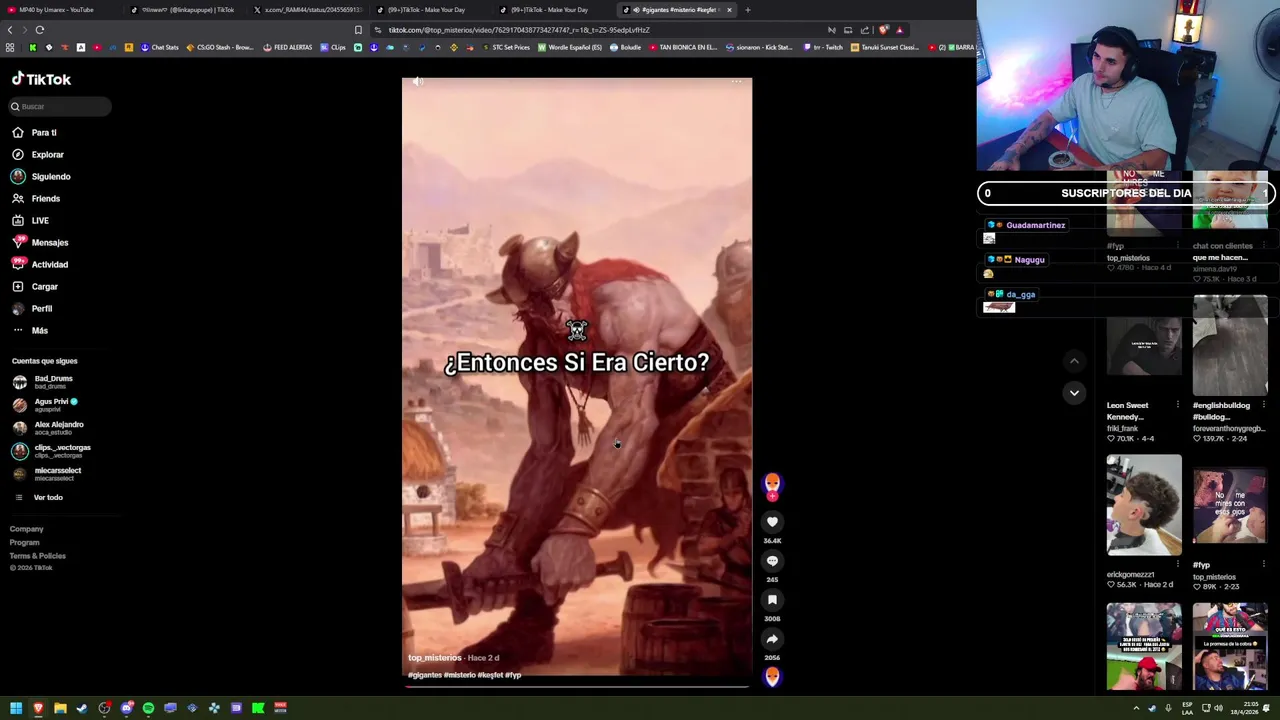
Task: Click the Buscar search field
Action: point(60,106)
